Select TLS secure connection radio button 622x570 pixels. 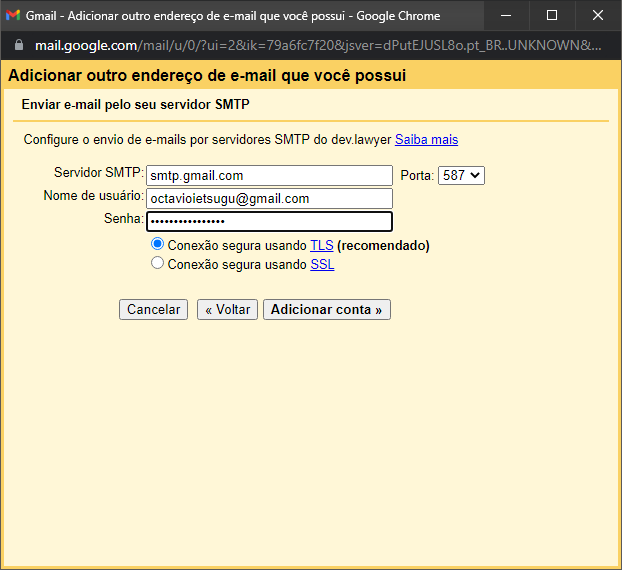tap(157, 244)
